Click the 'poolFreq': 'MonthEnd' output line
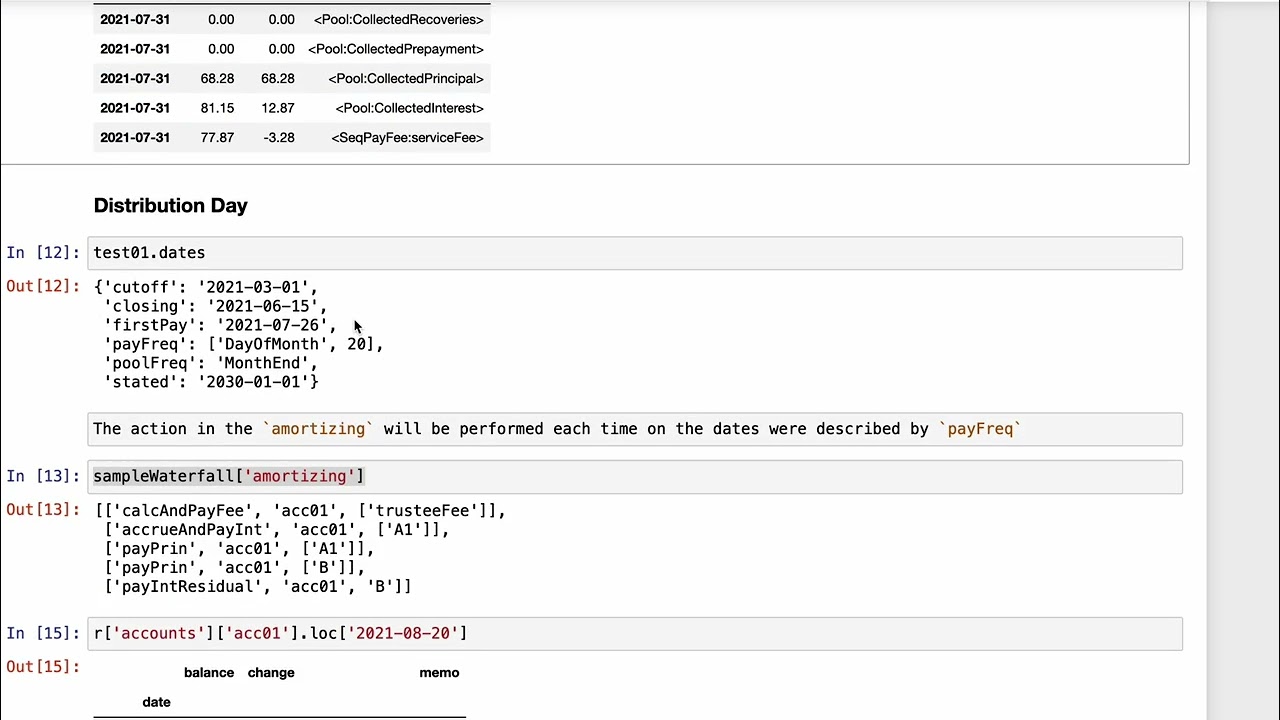The height and width of the screenshot is (720, 1280). [x=210, y=363]
